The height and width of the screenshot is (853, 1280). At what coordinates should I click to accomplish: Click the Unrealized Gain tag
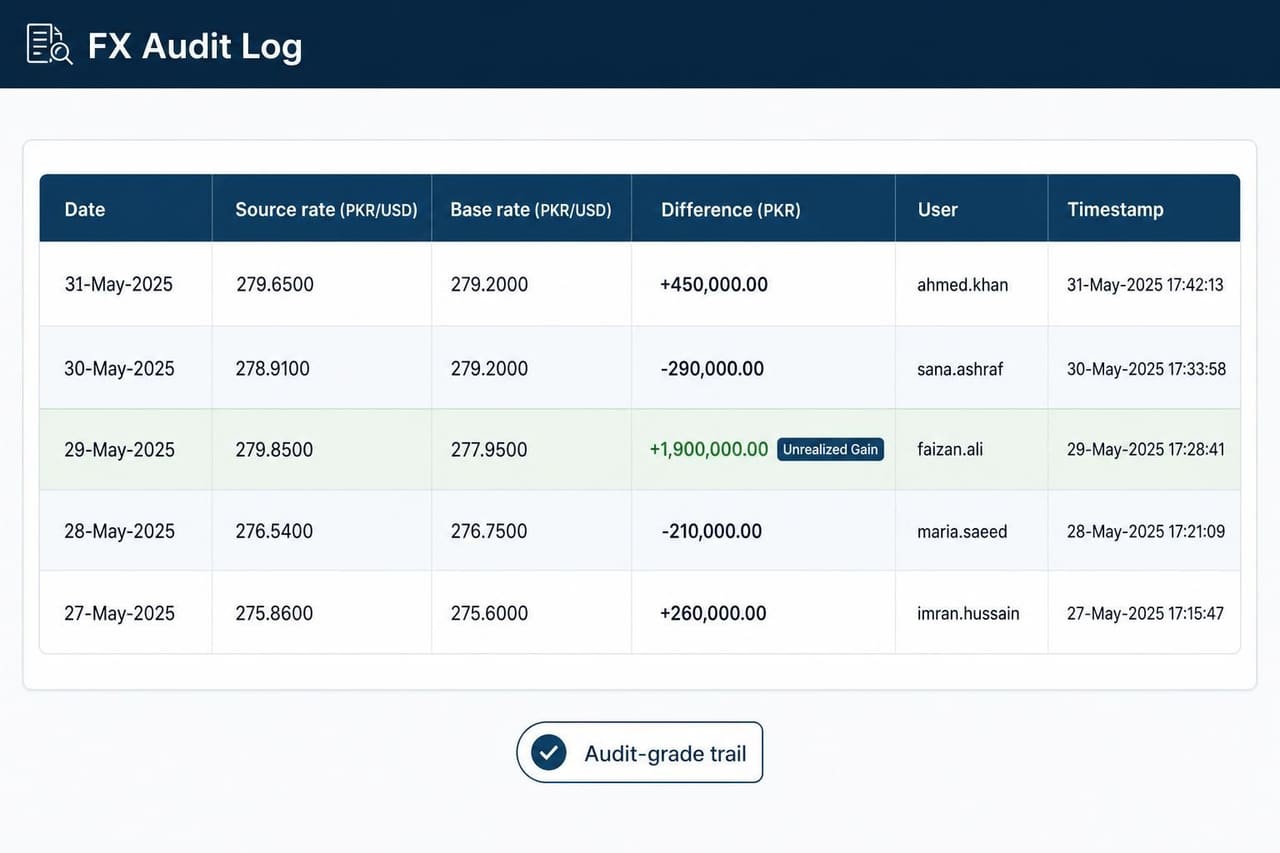[x=830, y=449]
